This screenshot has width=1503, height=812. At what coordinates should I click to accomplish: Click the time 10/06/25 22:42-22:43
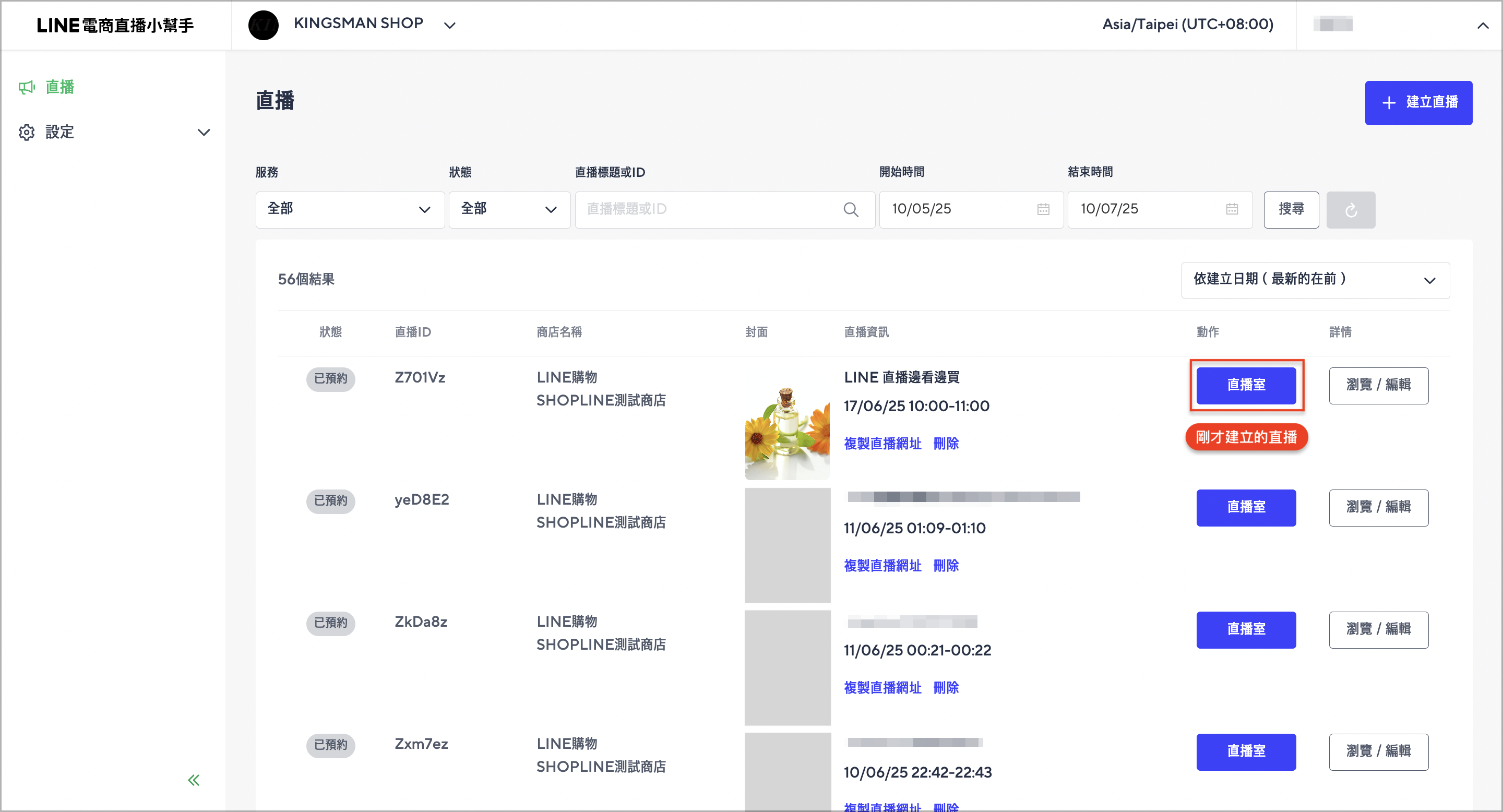917,773
